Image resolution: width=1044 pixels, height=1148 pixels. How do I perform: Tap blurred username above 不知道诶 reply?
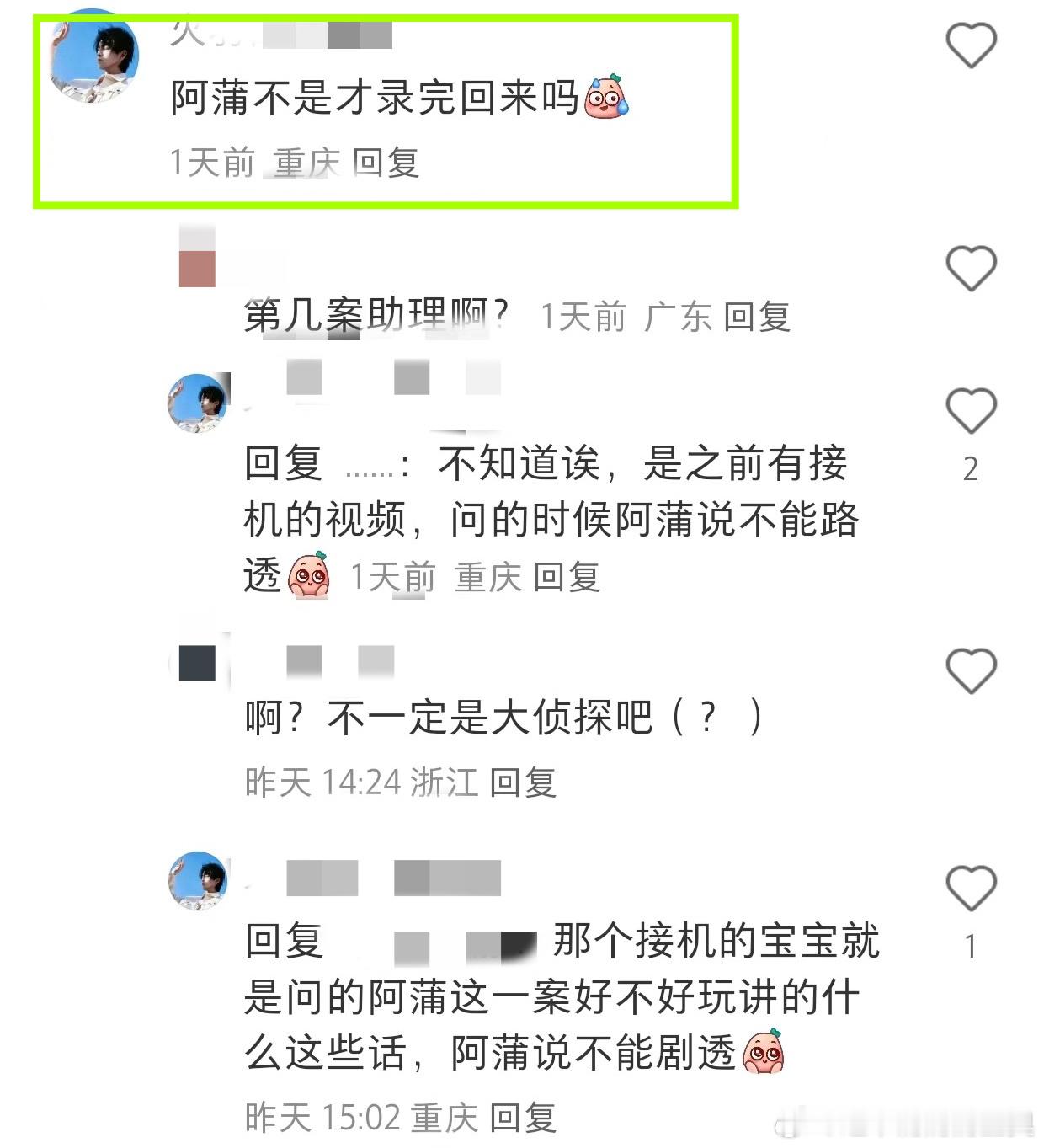394,377
